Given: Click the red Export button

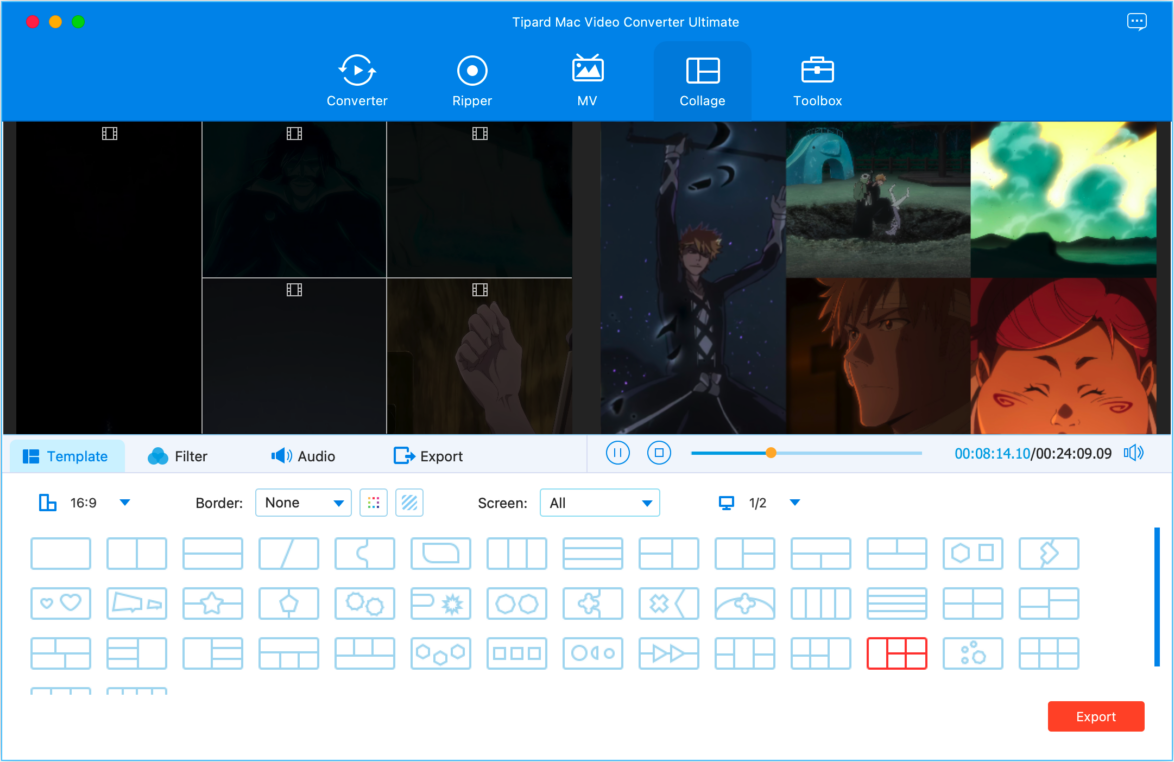Looking at the screenshot, I should pos(1095,717).
